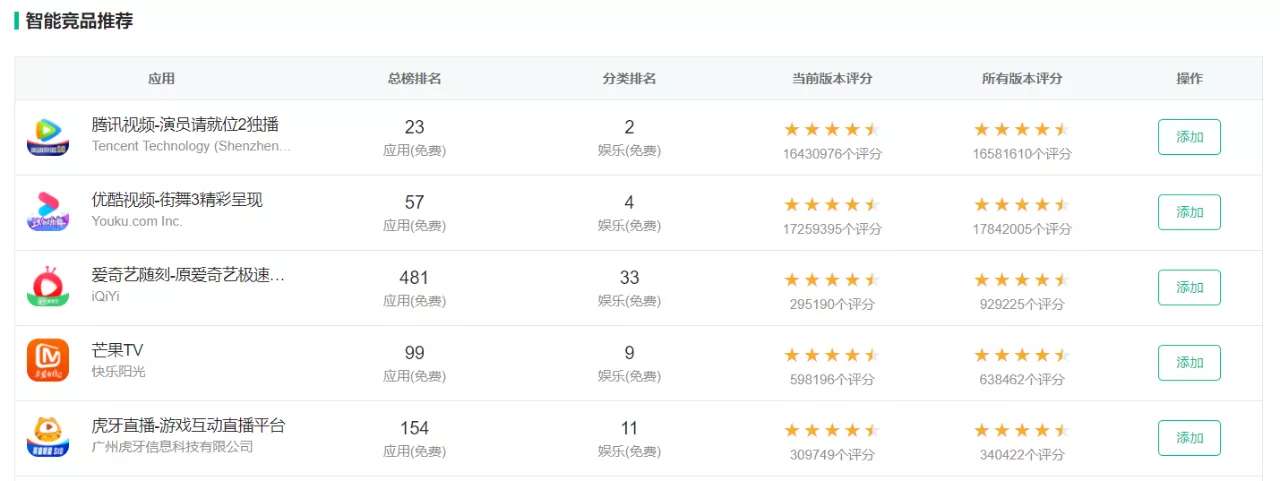Add 芒果TV using its 添加 button

coord(1189,362)
